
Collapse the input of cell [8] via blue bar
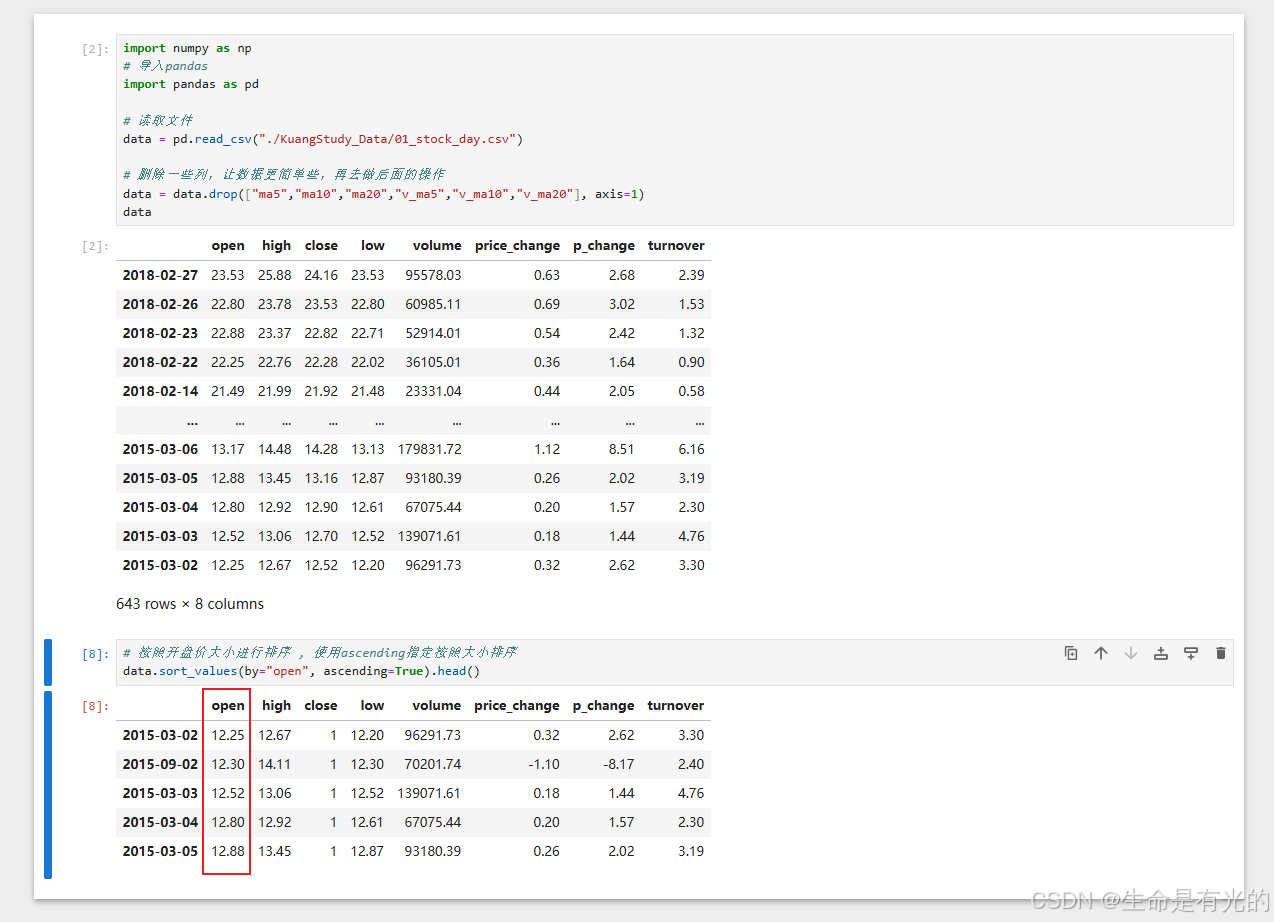pyautogui.click(x=48, y=662)
